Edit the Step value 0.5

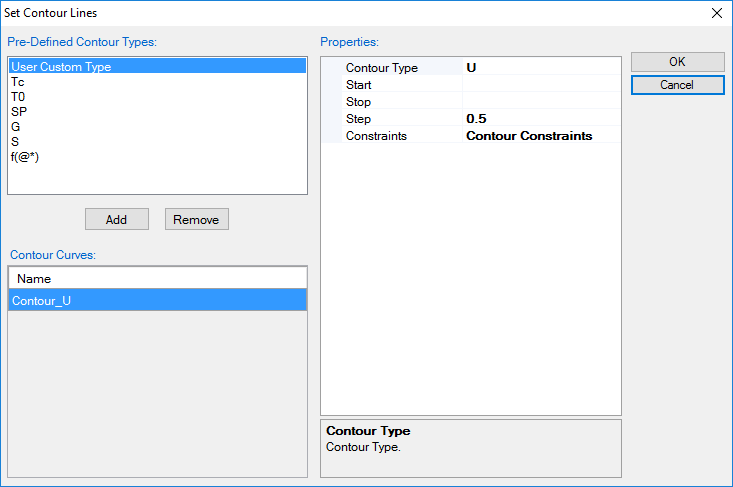pyautogui.click(x=540, y=119)
